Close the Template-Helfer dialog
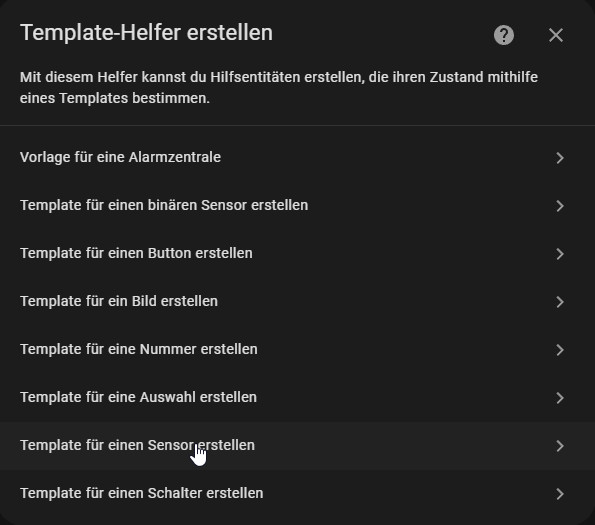Screen dimensions: 595x525 pos(556,35)
